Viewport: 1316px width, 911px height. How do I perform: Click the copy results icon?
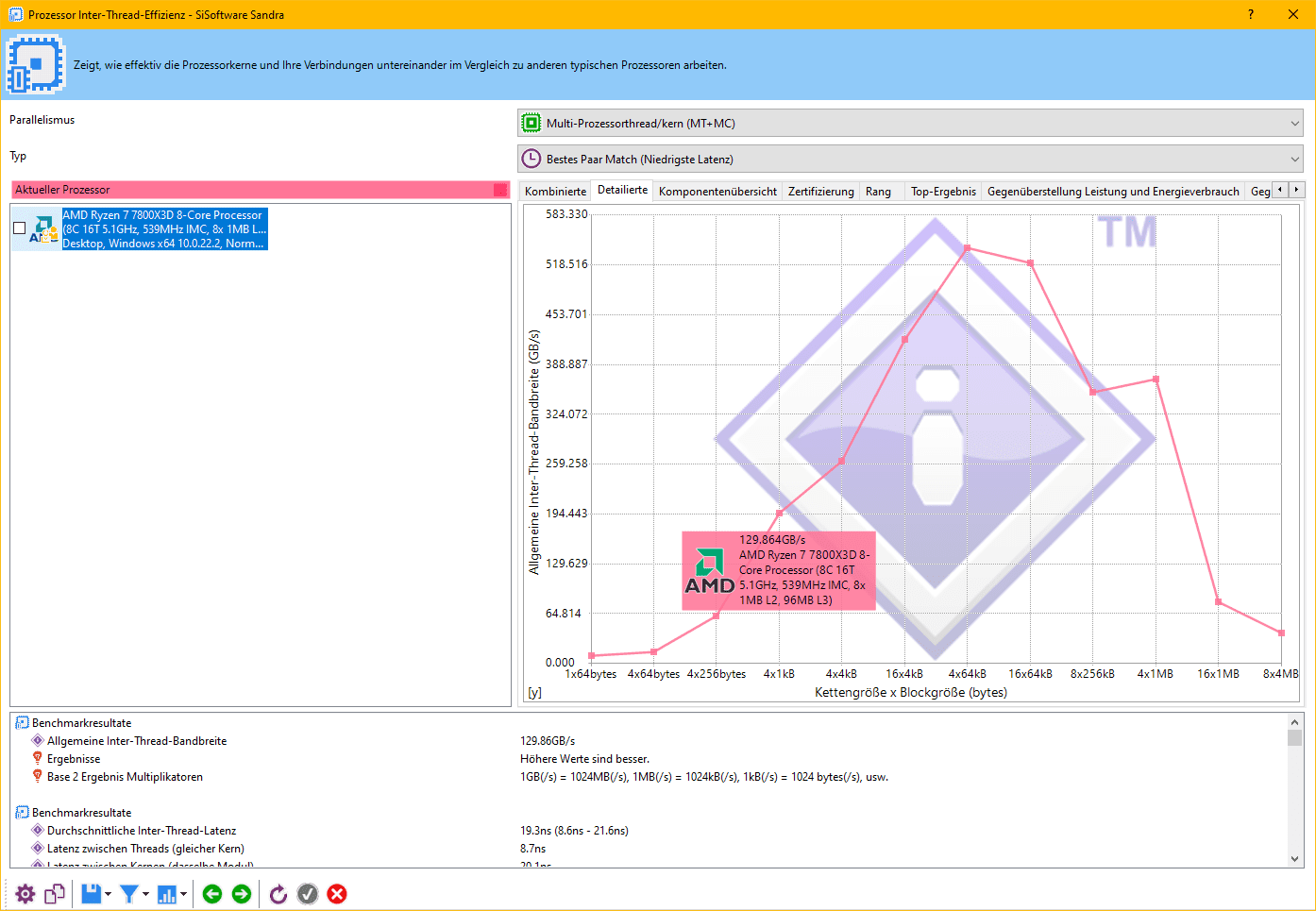(x=55, y=894)
